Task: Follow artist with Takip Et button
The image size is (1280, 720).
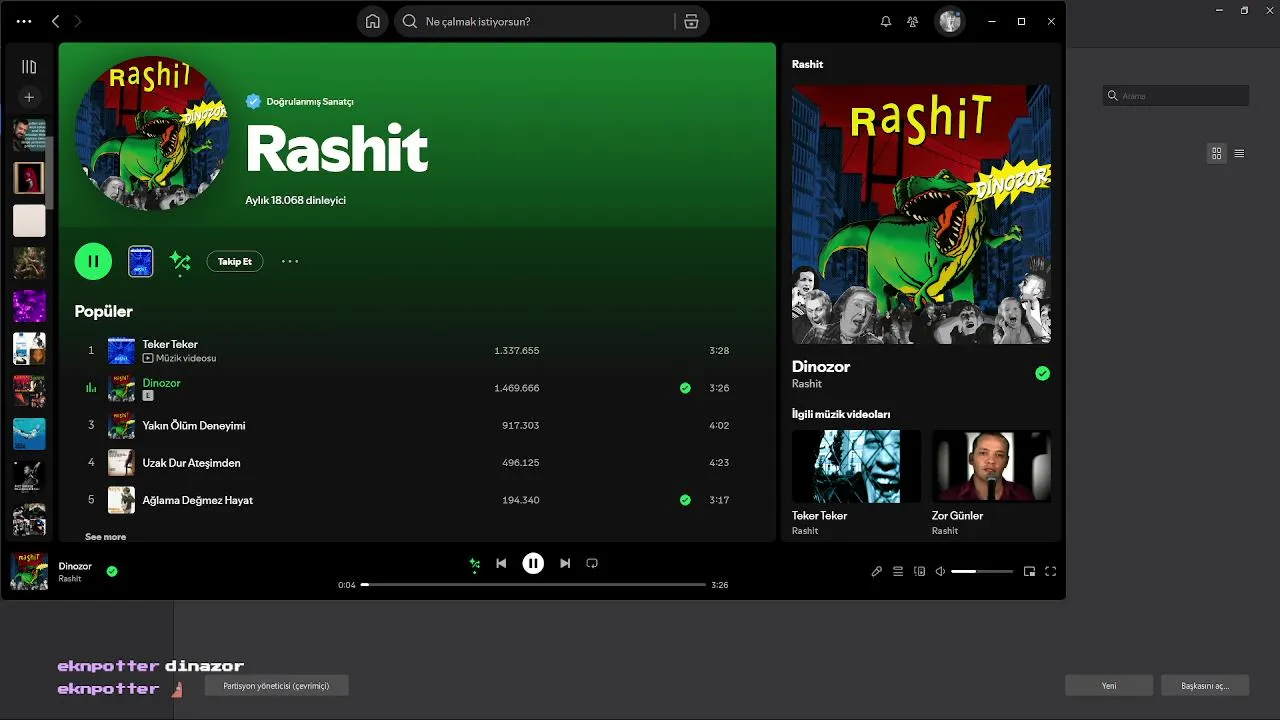Action: click(x=235, y=261)
